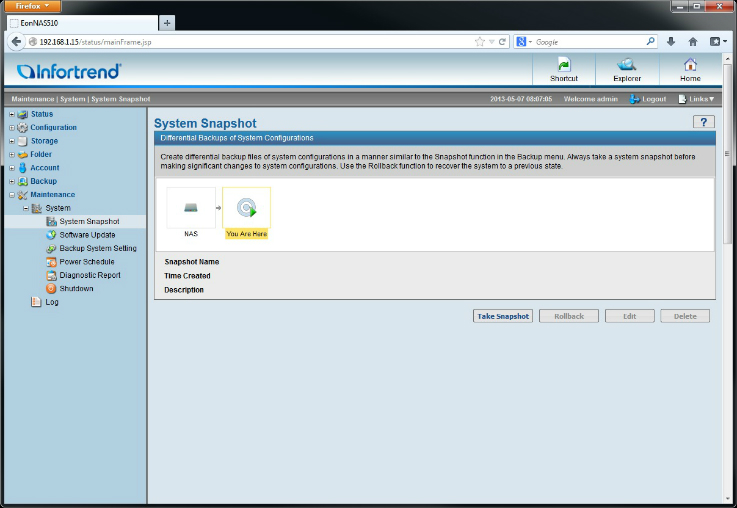Image resolution: width=737 pixels, height=508 pixels.
Task: Open Diagnostic Report page
Action: tap(90, 275)
